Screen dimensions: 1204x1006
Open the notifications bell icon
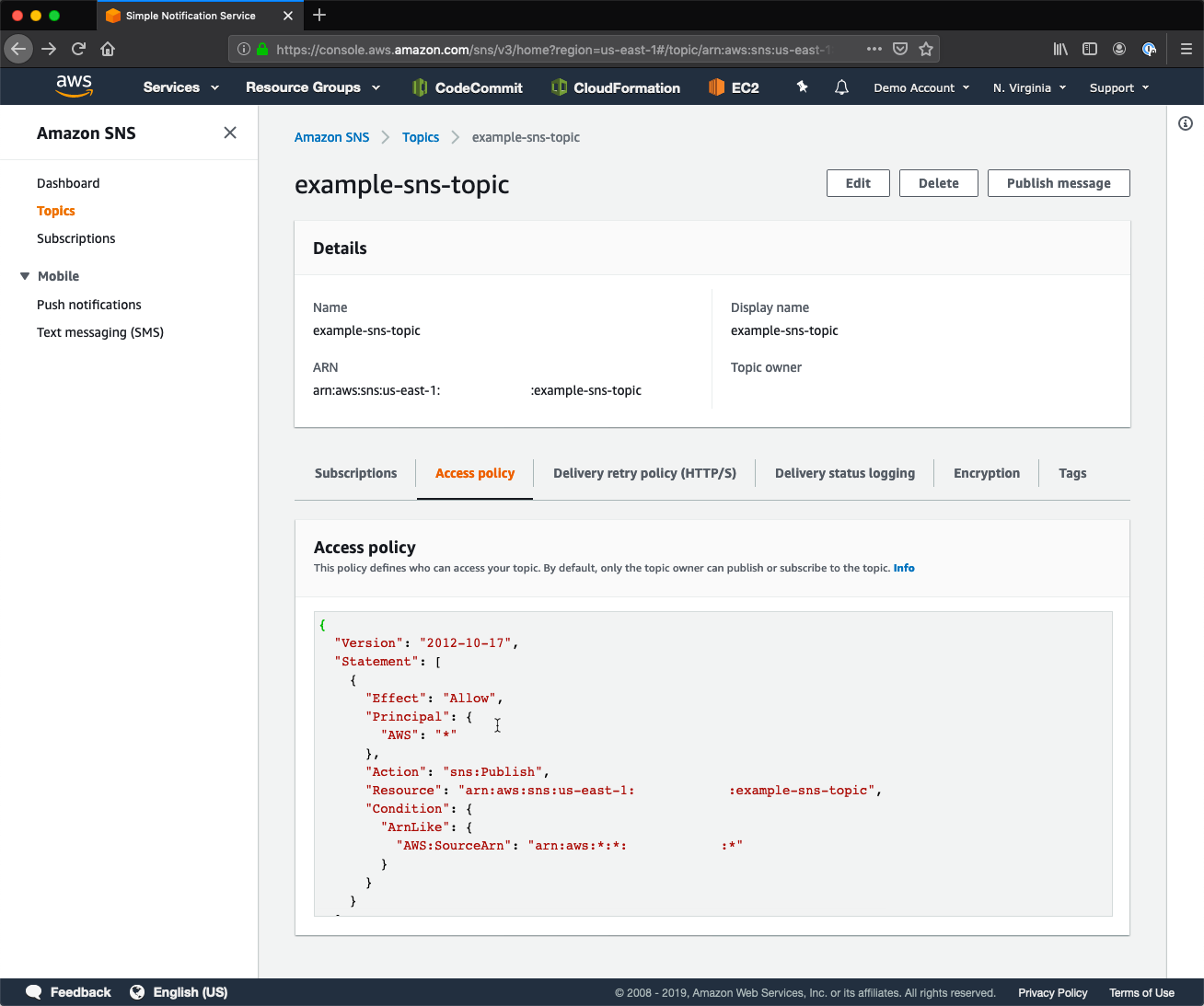pyautogui.click(x=841, y=87)
